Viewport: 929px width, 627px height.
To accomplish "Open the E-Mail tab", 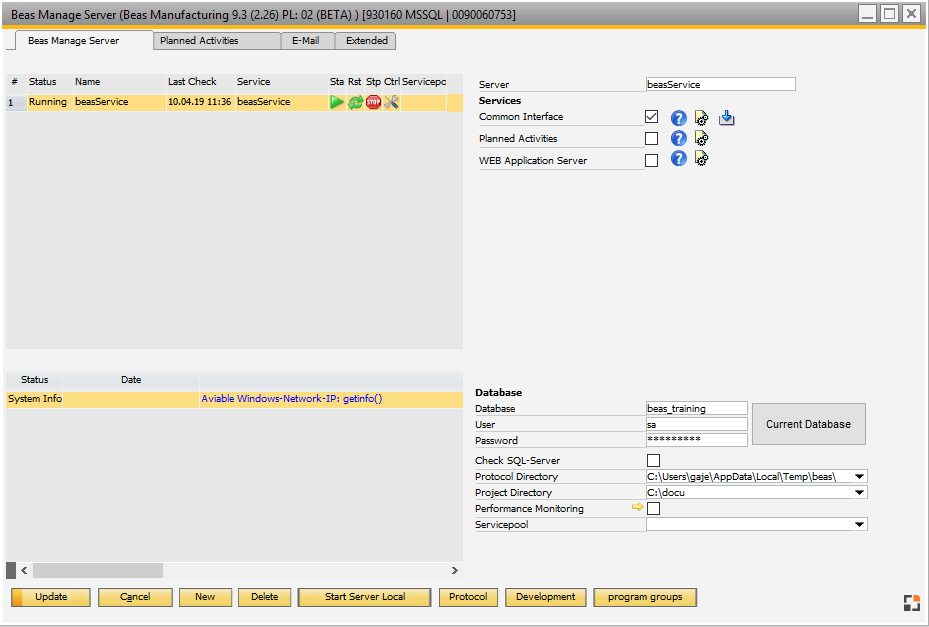I will pyautogui.click(x=307, y=41).
